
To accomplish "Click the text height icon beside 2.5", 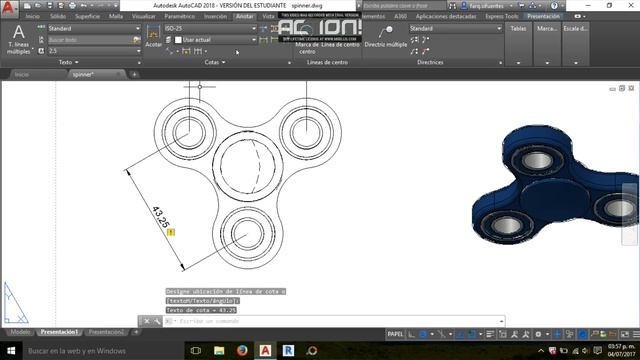I will 41,51.
